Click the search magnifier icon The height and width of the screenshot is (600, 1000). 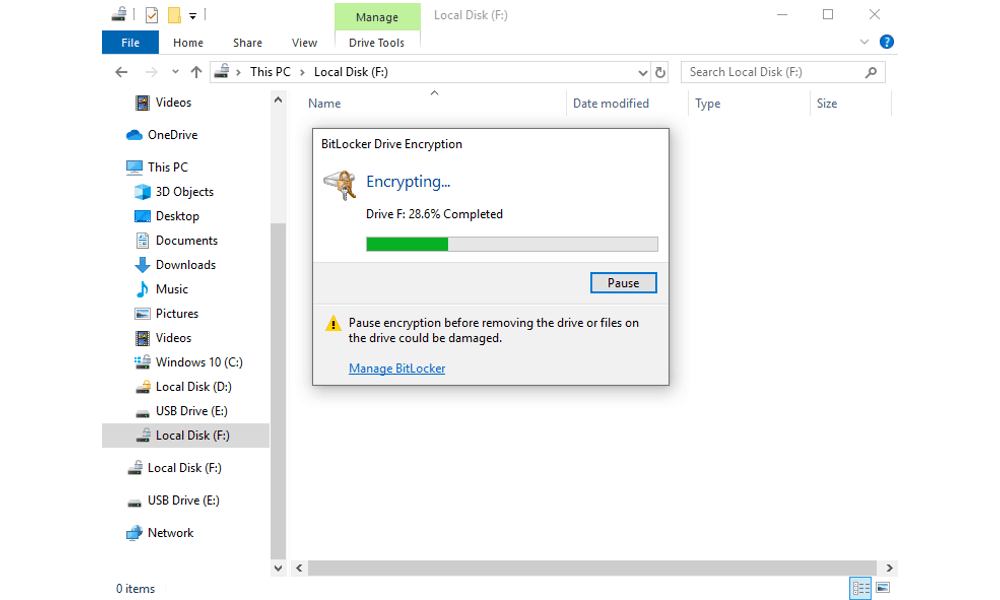[x=871, y=73]
